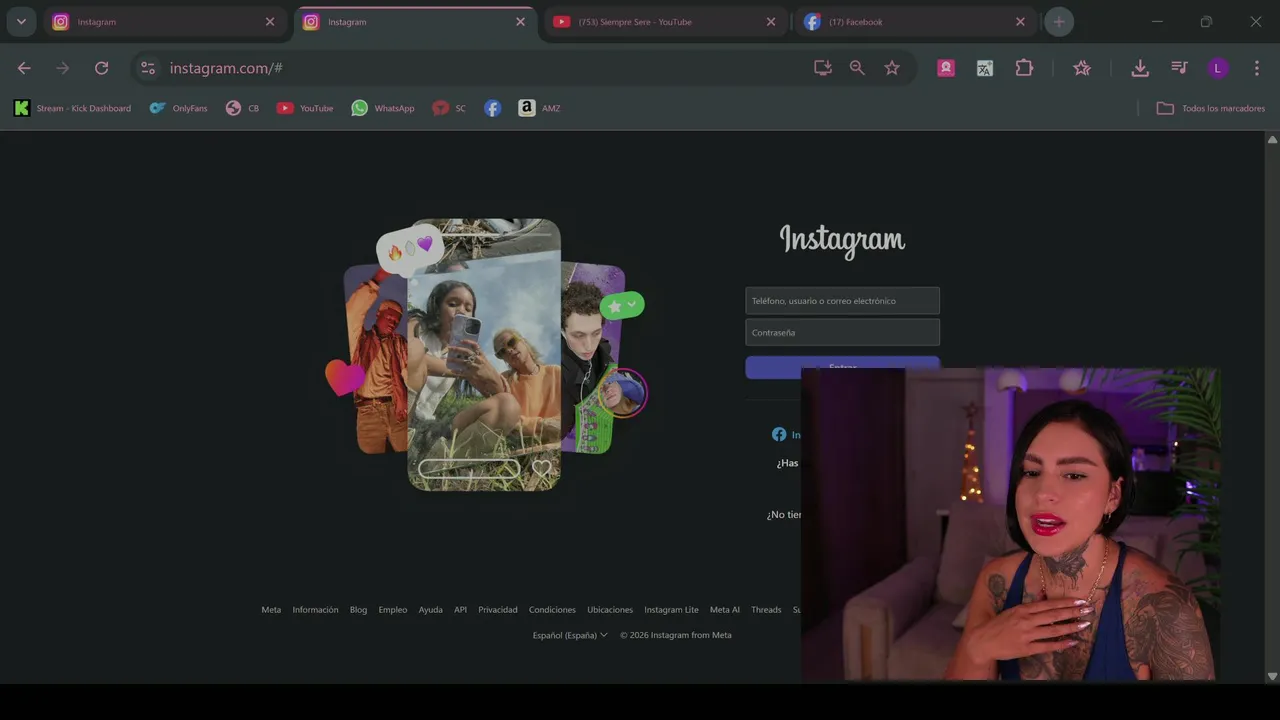Open the Meta AI footer link

(x=725, y=610)
